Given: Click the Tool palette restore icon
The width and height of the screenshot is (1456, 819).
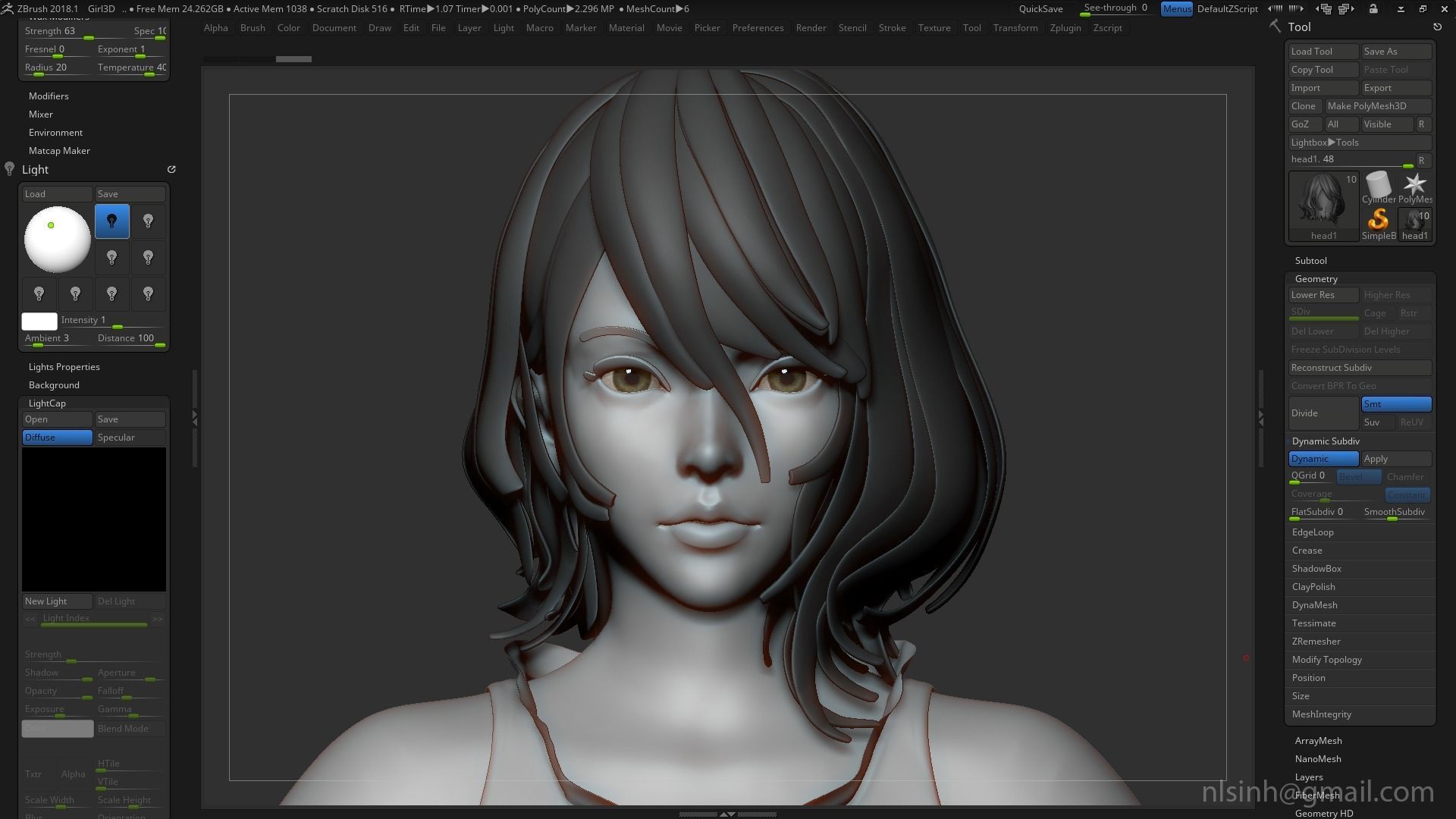Looking at the screenshot, I should [x=1437, y=27].
